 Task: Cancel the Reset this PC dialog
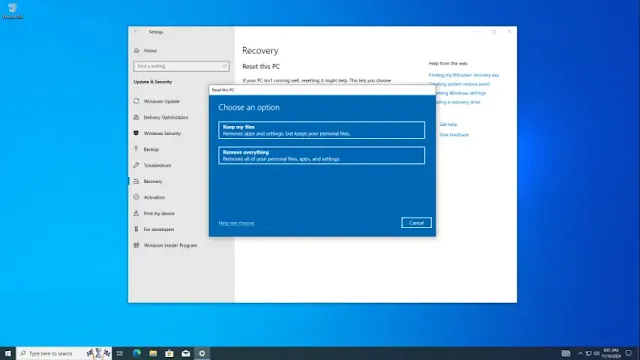(x=416, y=223)
